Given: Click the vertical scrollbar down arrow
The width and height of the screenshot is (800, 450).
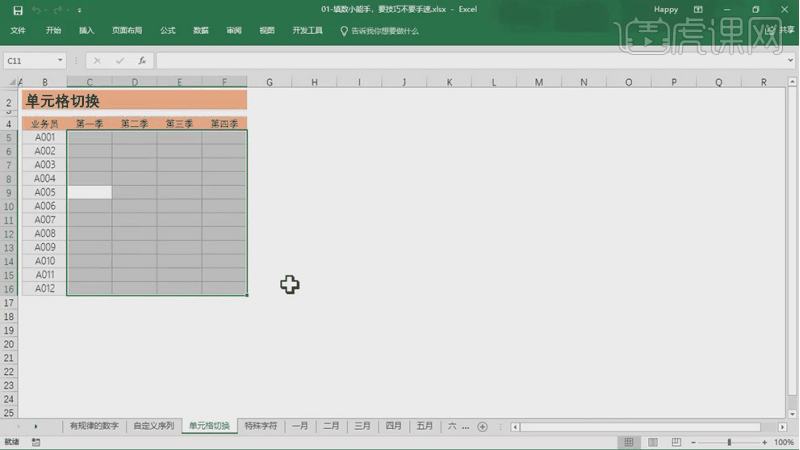Looking at the screenshot, I should click(x=792, y=414).
